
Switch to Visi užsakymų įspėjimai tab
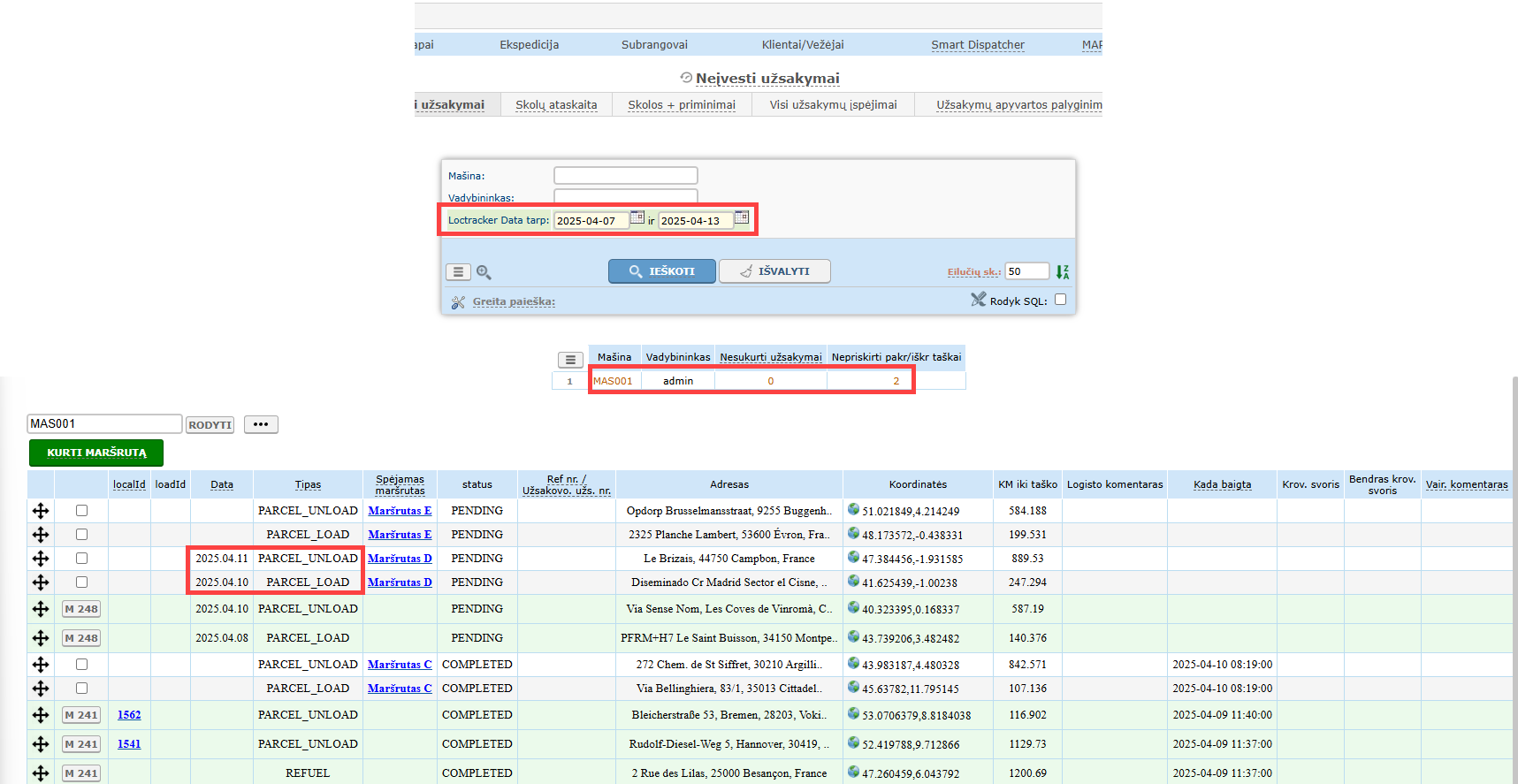pyautogui.click(x=833, y=105)
